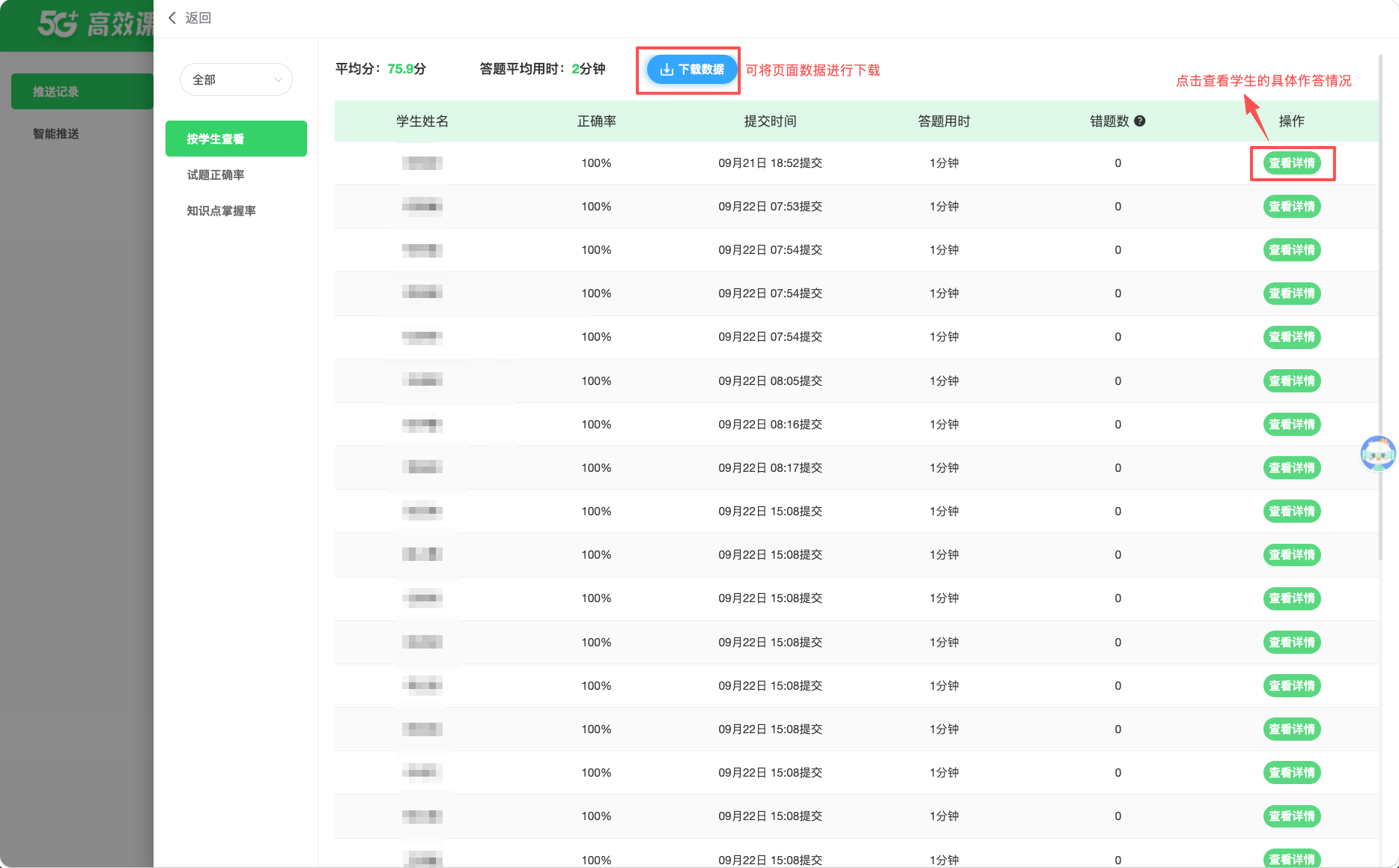Screen dimensions: 1399x868
Task: Click the 09月21日 18:52提交 time cell
Action: click(x=770, y=163)
